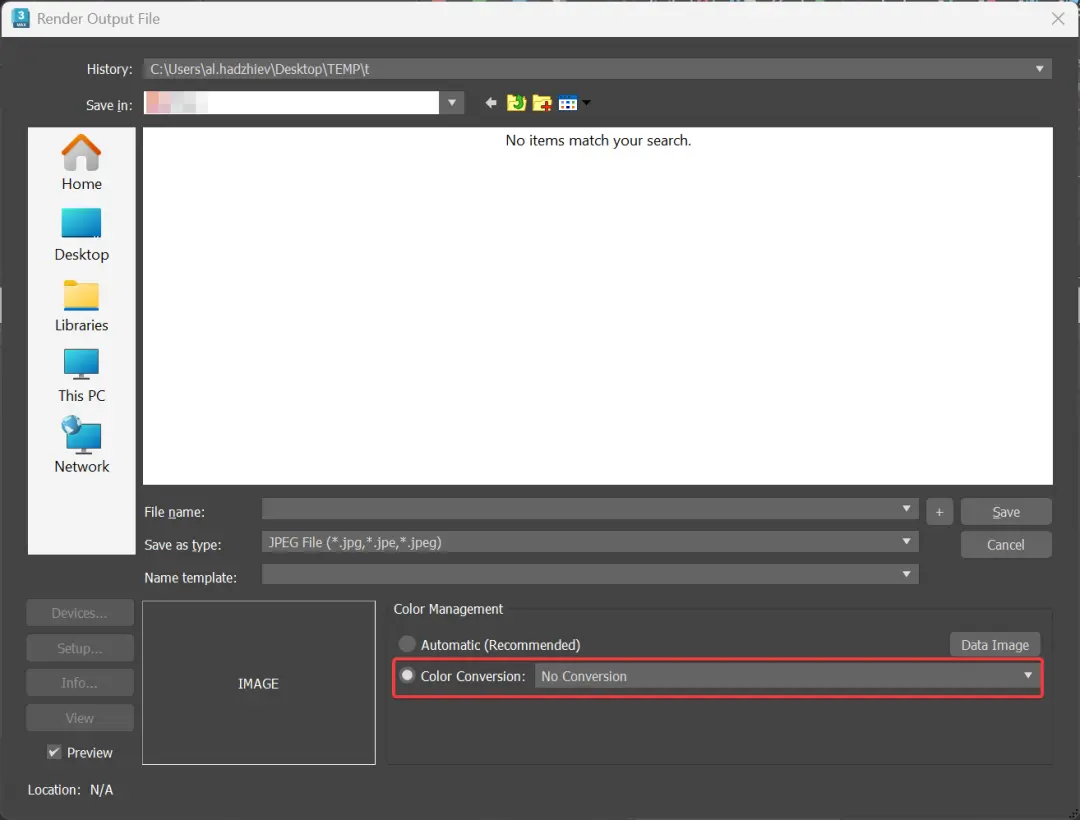
Task: Go to the Home location
Action: 81,162
